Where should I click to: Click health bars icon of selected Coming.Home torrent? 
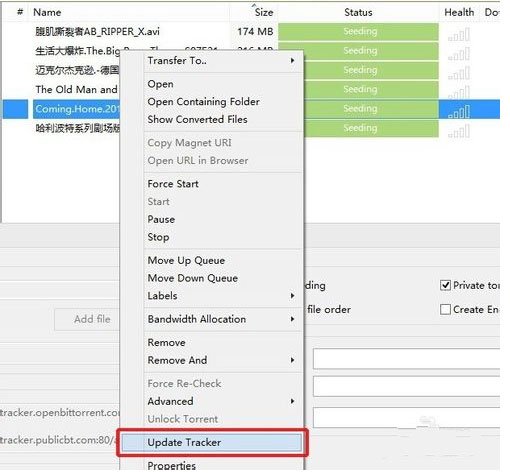click(459, 112)
